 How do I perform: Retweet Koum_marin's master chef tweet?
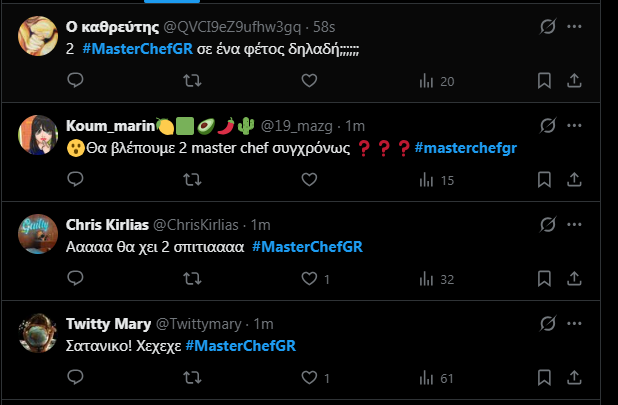coord(192,180)
